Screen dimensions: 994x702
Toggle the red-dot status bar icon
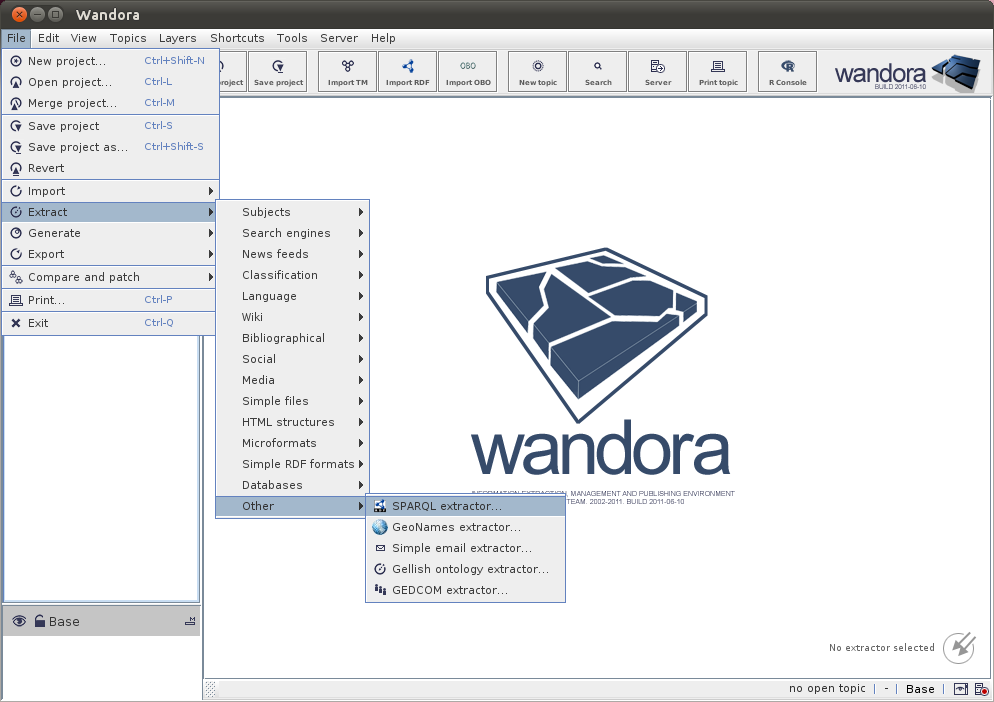point(982,689)
